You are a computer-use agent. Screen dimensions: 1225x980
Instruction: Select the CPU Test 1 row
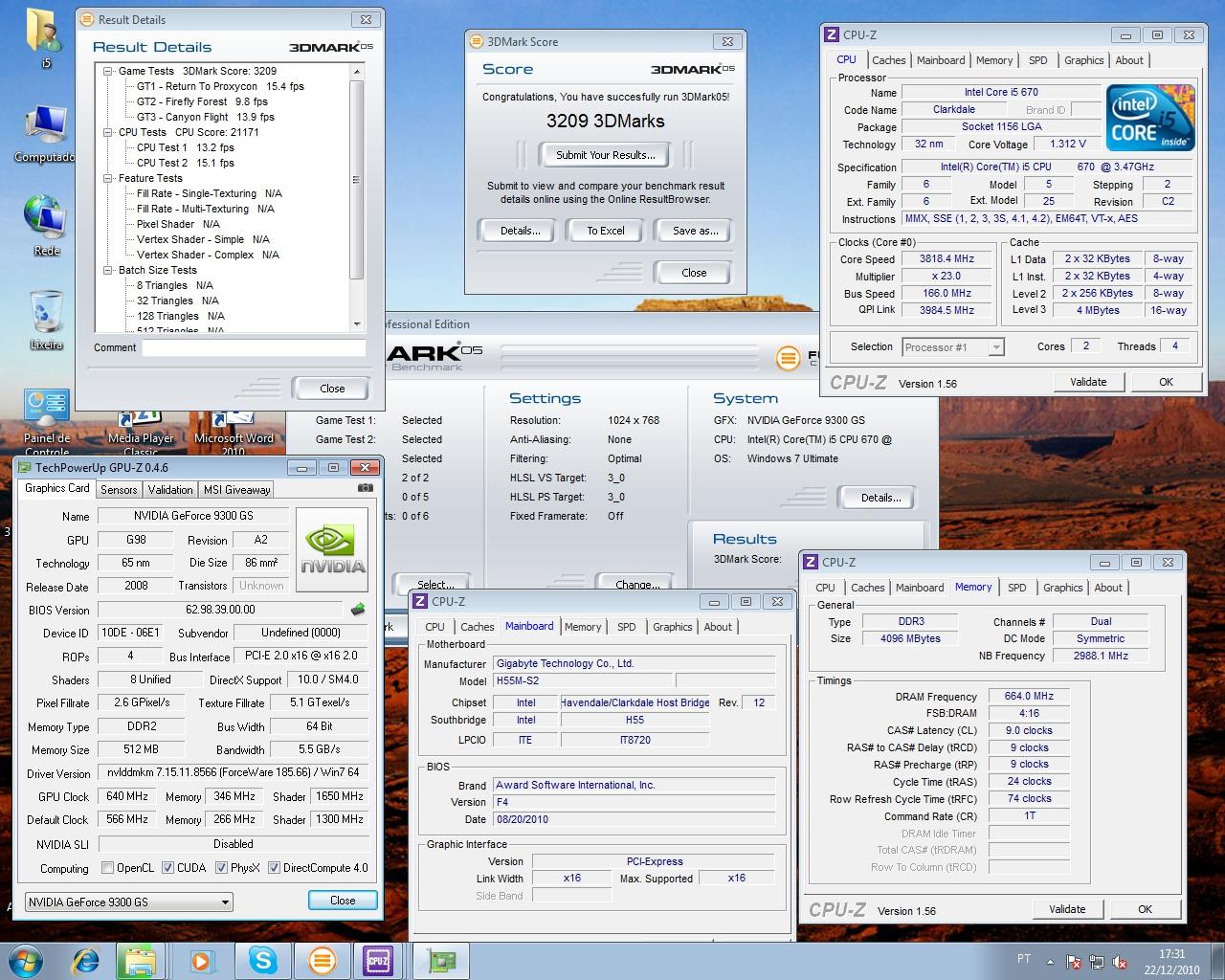coord(186,147)
